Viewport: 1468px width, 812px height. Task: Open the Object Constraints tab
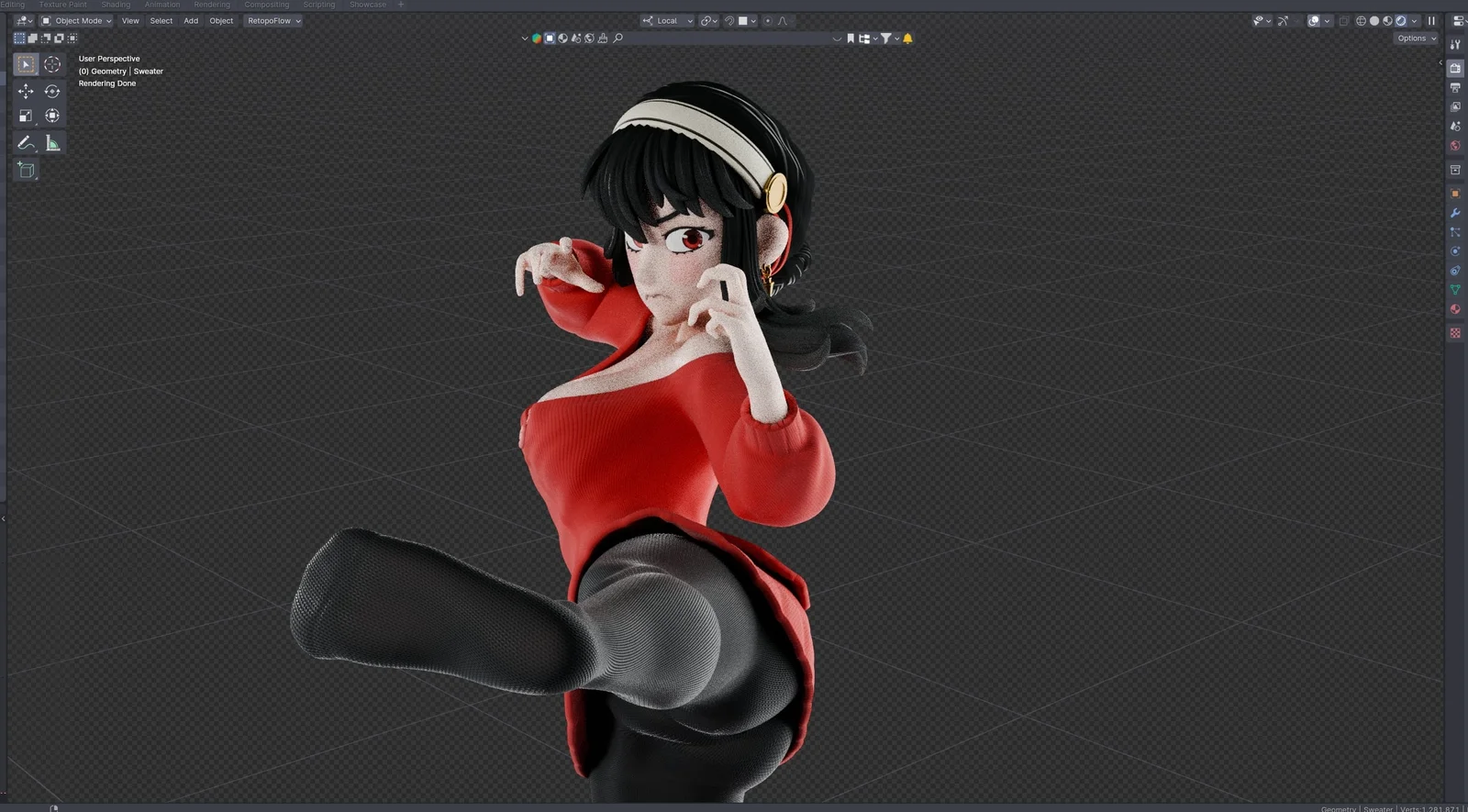[1455, 271]
